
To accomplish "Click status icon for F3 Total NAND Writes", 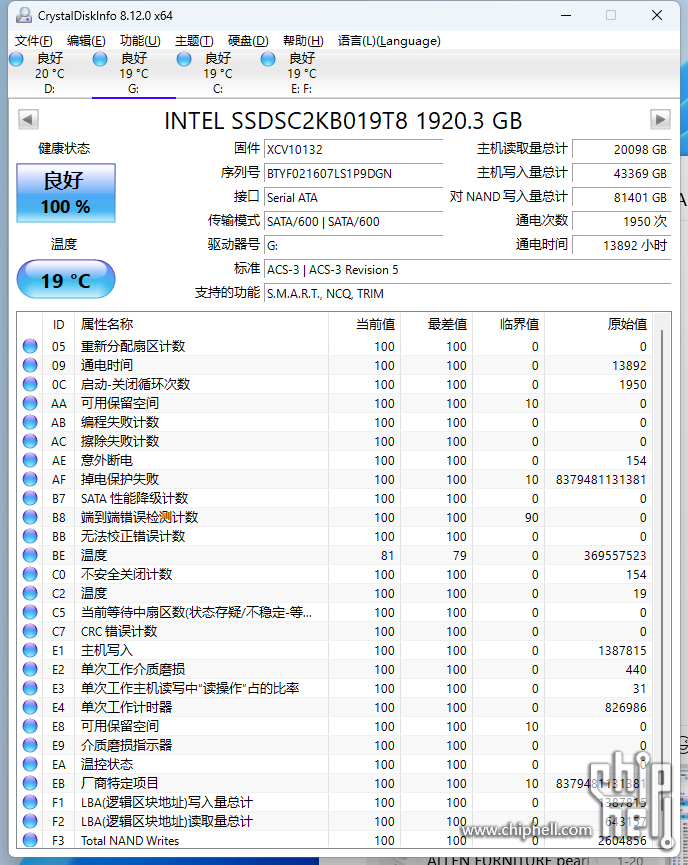I will [x=30, y=840].
